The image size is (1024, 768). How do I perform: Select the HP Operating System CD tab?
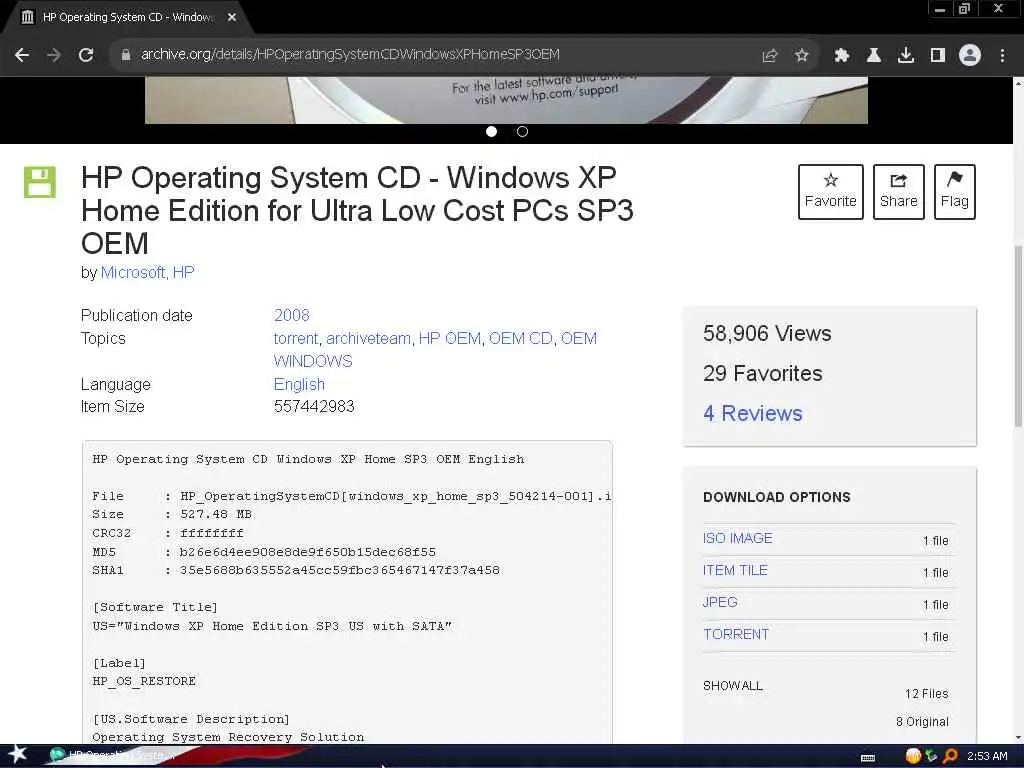[127, 18]
